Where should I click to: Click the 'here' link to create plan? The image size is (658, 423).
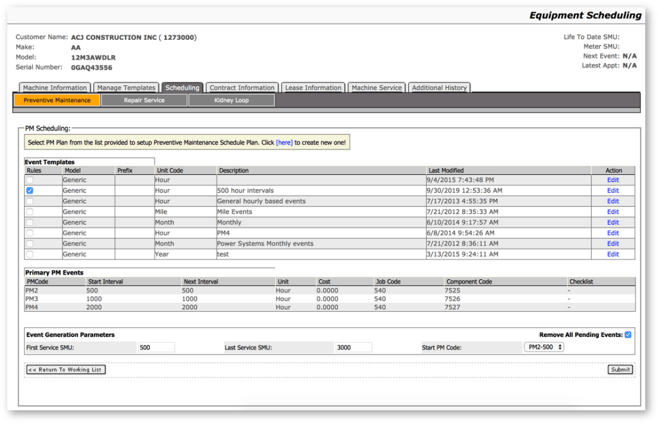(x=284, y=143)
